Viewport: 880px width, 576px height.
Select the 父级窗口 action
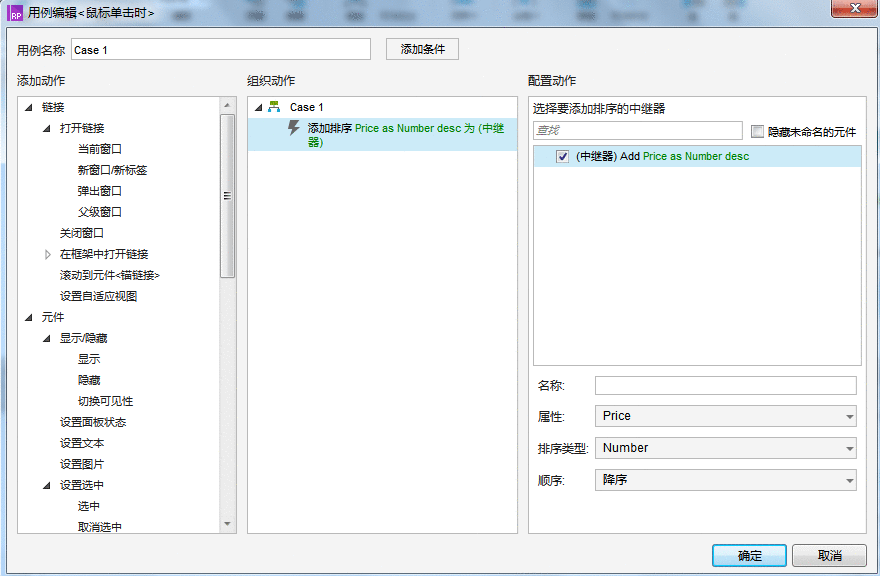[x=99, y=212]
